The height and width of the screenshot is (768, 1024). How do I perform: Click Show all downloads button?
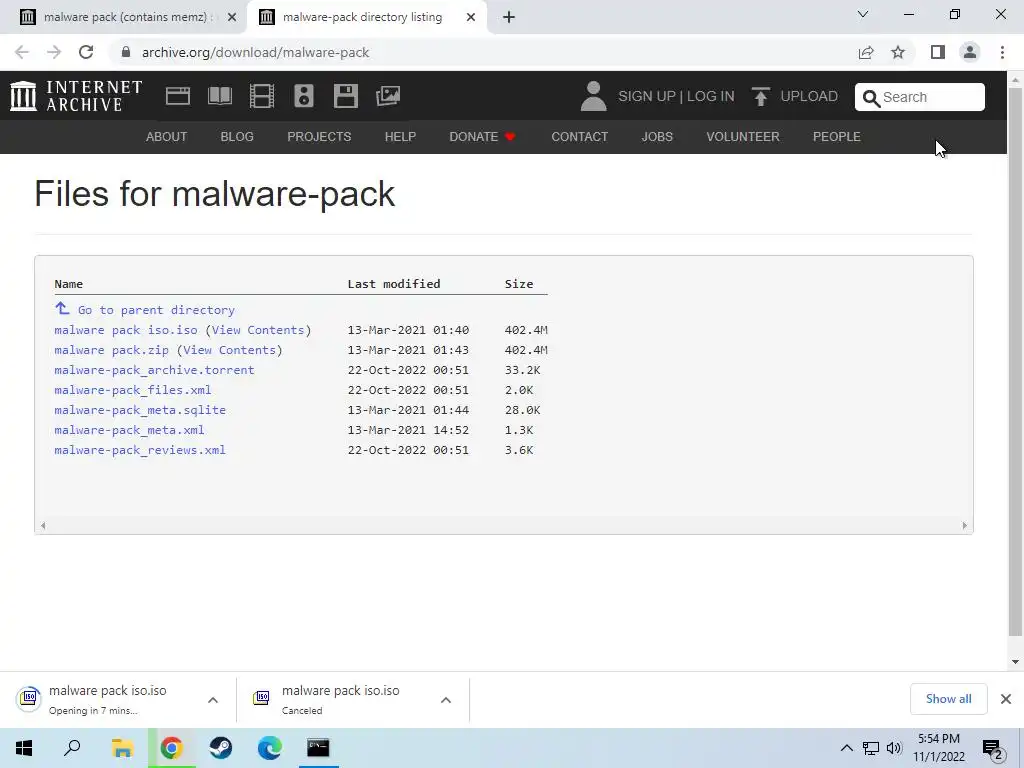coord(948,699)
